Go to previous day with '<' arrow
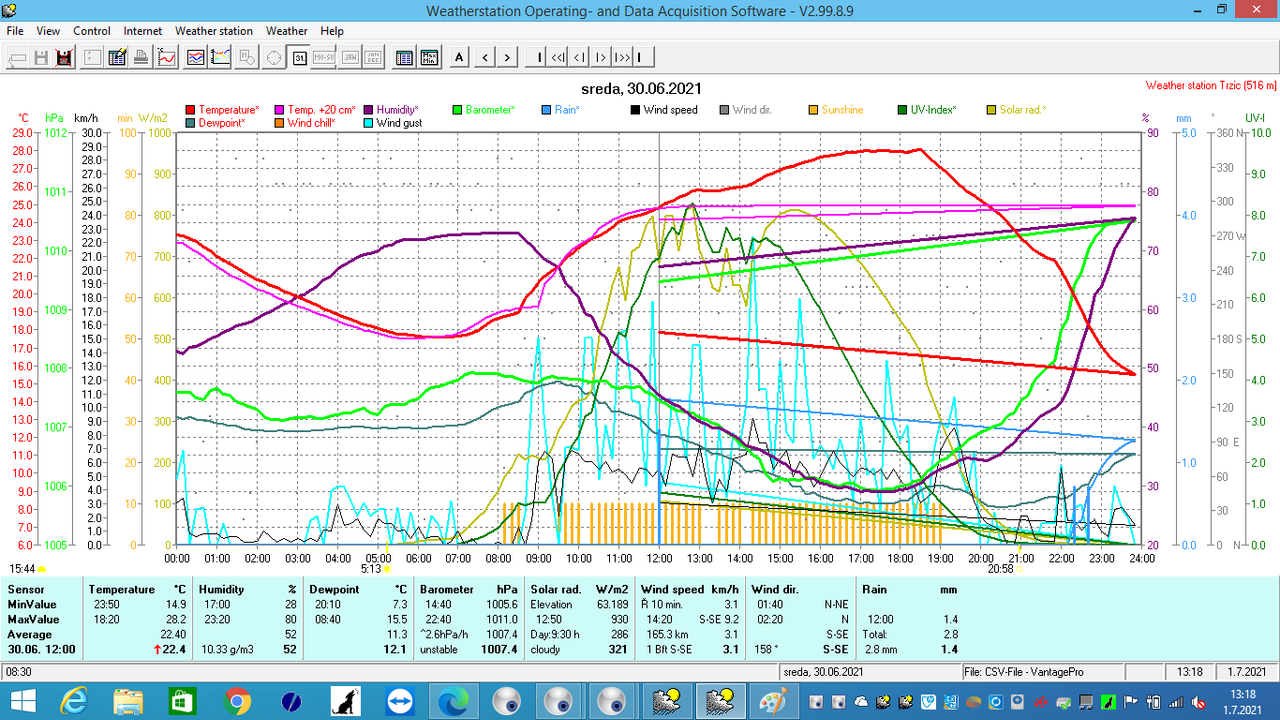Screen dimensions: 1280x720 [x=485, y=57]
